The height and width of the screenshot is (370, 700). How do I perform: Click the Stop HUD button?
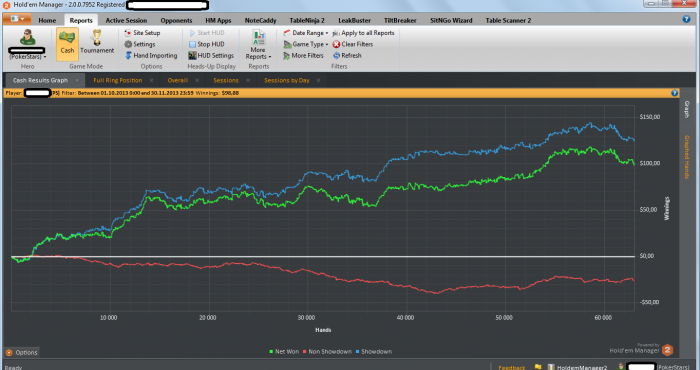click(206, 44)
